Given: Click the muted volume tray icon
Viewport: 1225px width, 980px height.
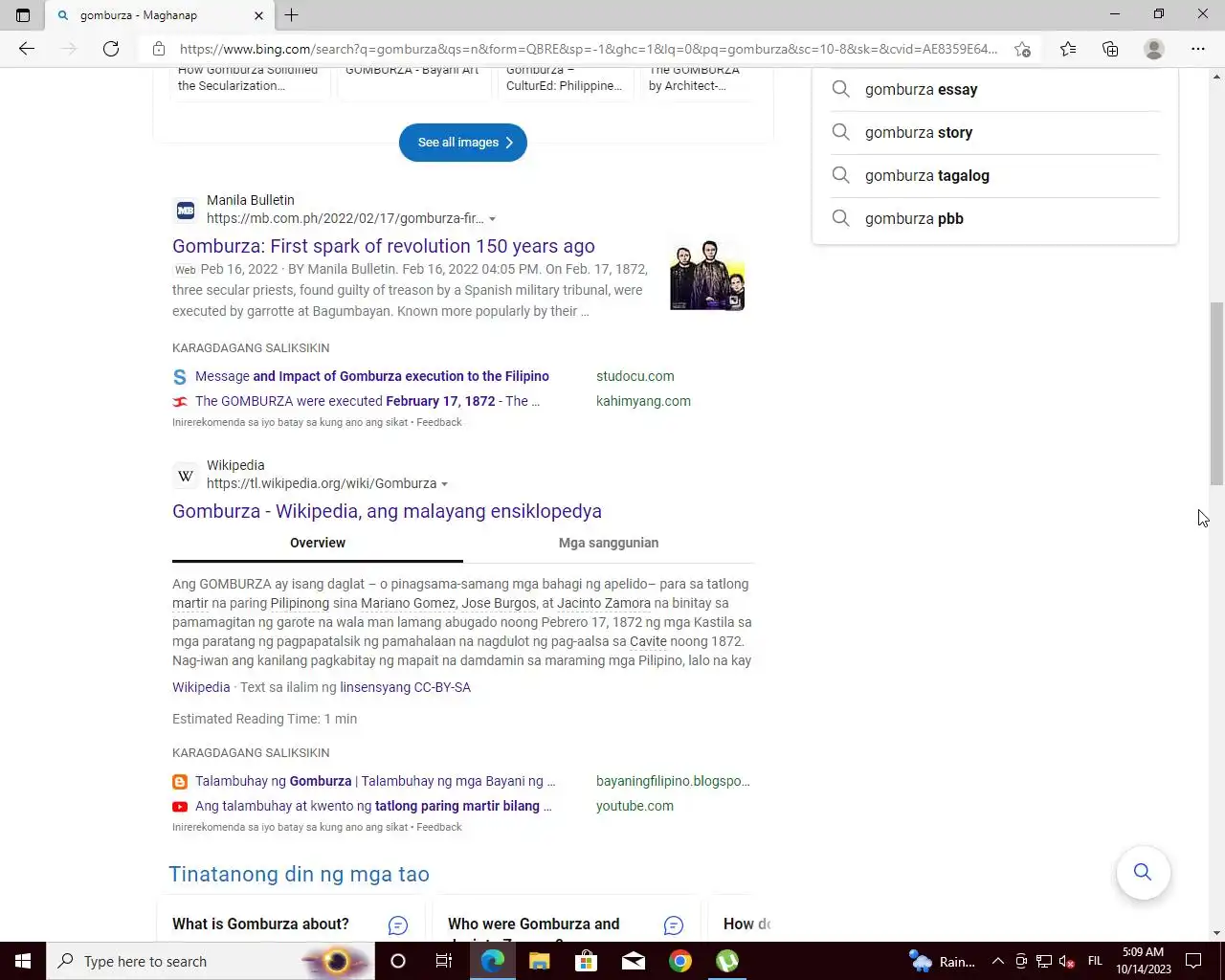Looking at the screenshot, I should [x=1067, y=962].
